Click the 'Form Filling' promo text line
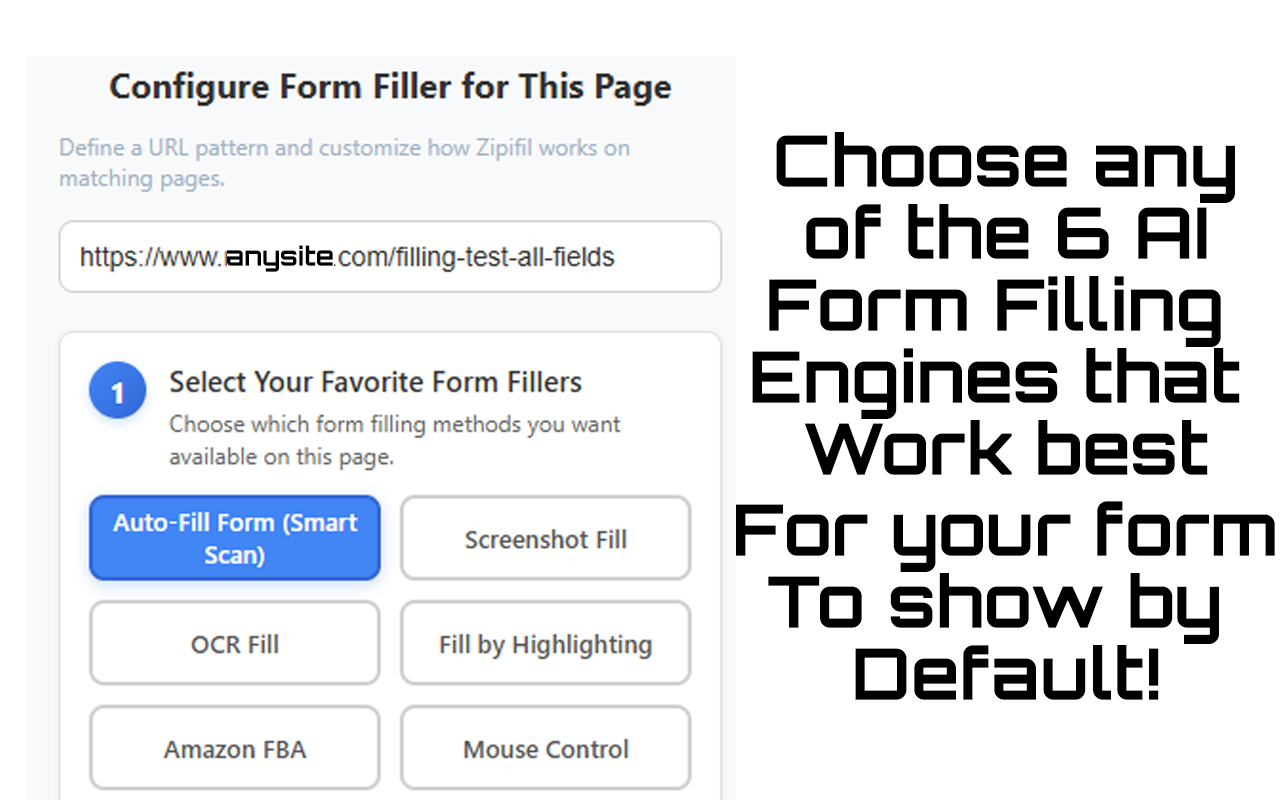This screenshot has width=1280, height=800. coord(996,305)
